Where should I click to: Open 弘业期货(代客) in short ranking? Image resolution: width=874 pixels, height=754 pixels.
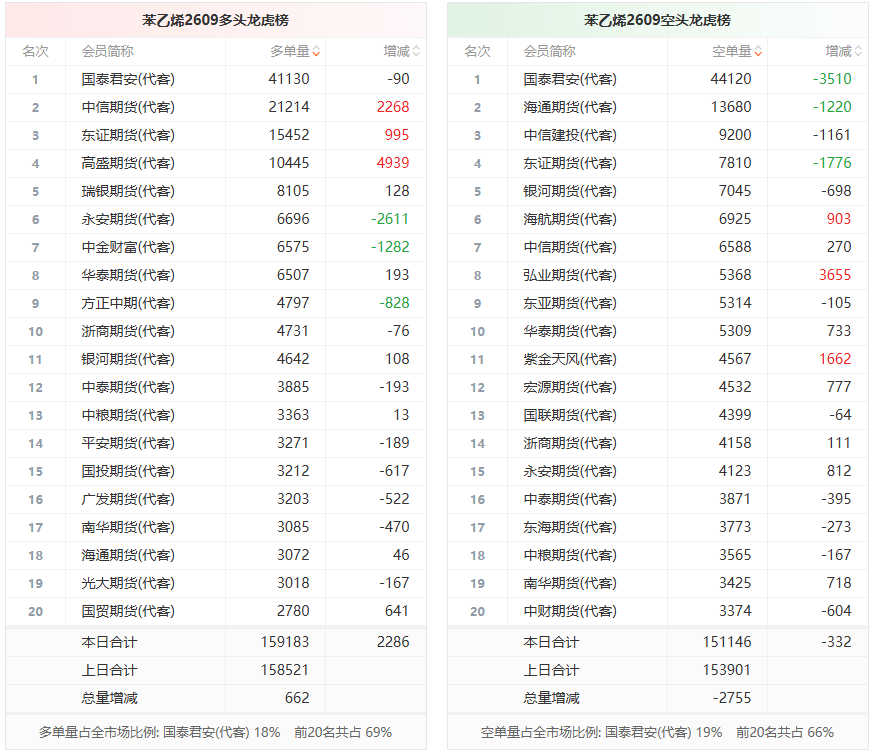pyautogui.click(x=570, y=276)
